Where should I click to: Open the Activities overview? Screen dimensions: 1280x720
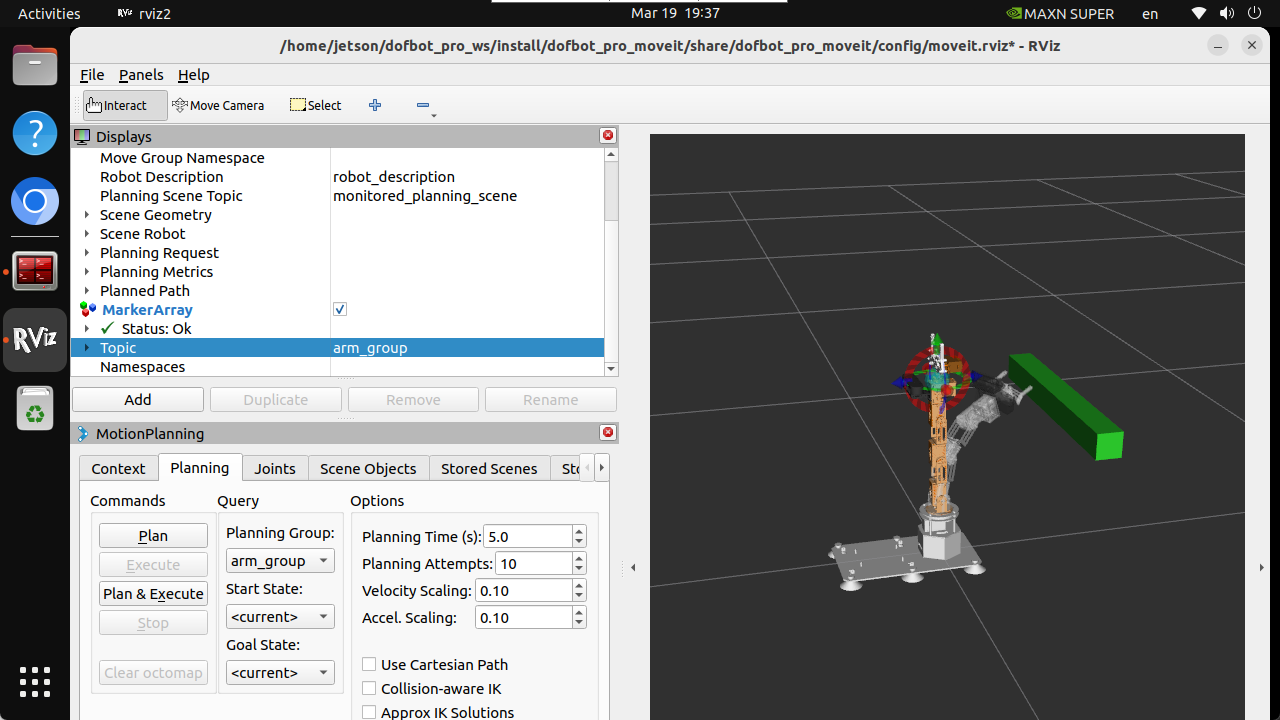point(49,14)
